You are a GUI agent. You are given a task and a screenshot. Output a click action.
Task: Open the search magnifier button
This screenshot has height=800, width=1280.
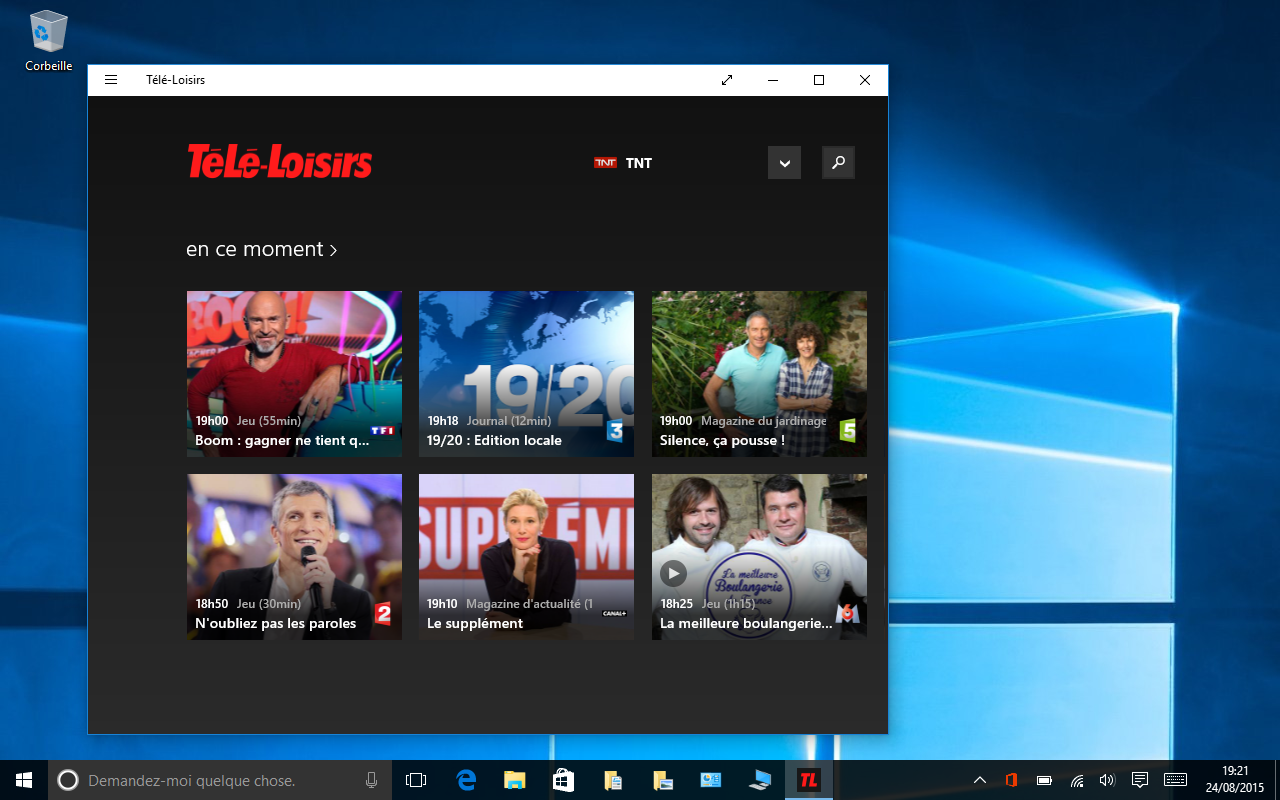click(838, 163)
